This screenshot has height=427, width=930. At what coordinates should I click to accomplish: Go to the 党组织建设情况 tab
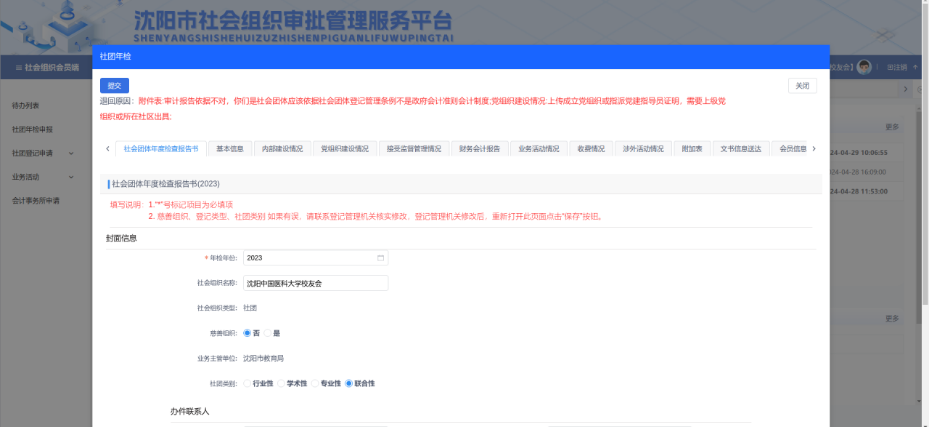[x=345, y=149]
